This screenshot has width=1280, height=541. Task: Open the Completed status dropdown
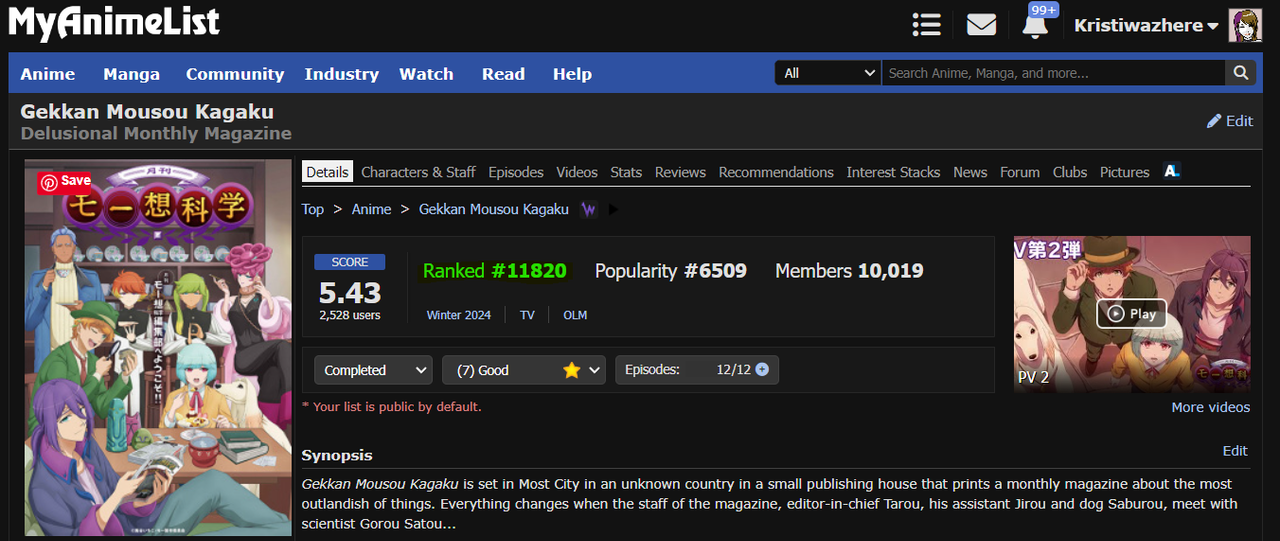[x=374, y=370]
